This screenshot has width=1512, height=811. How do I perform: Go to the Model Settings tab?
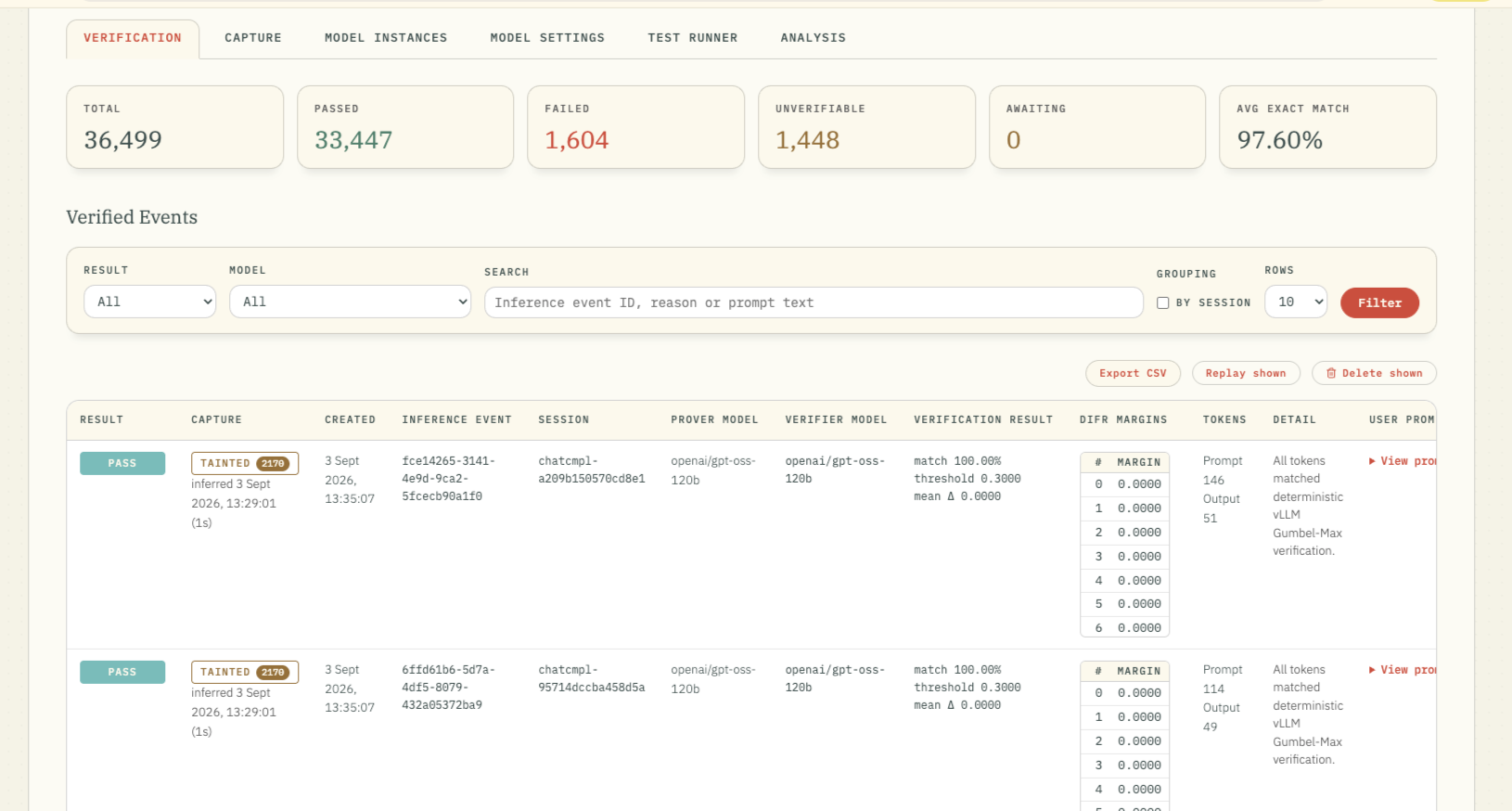[547, 38]
